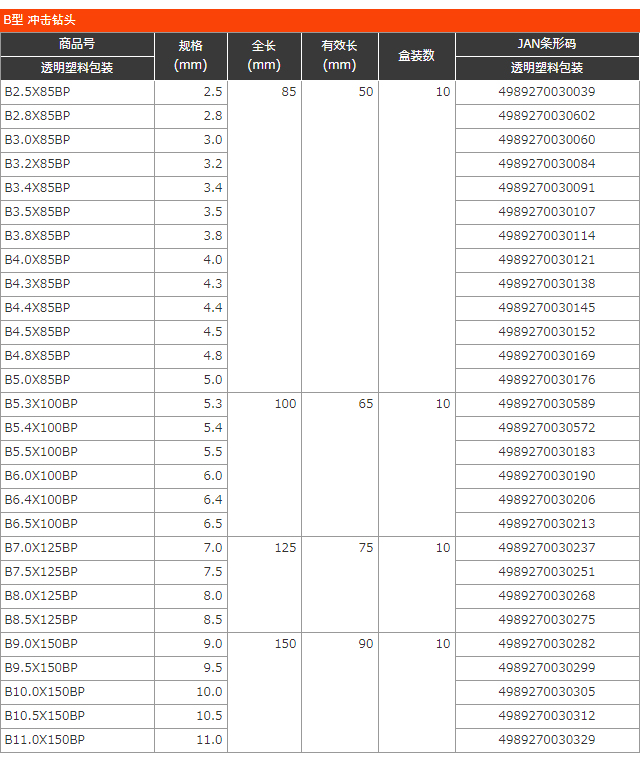Select product number B11.0X150BP
The image size is (640, 760).
pos(45,740)
